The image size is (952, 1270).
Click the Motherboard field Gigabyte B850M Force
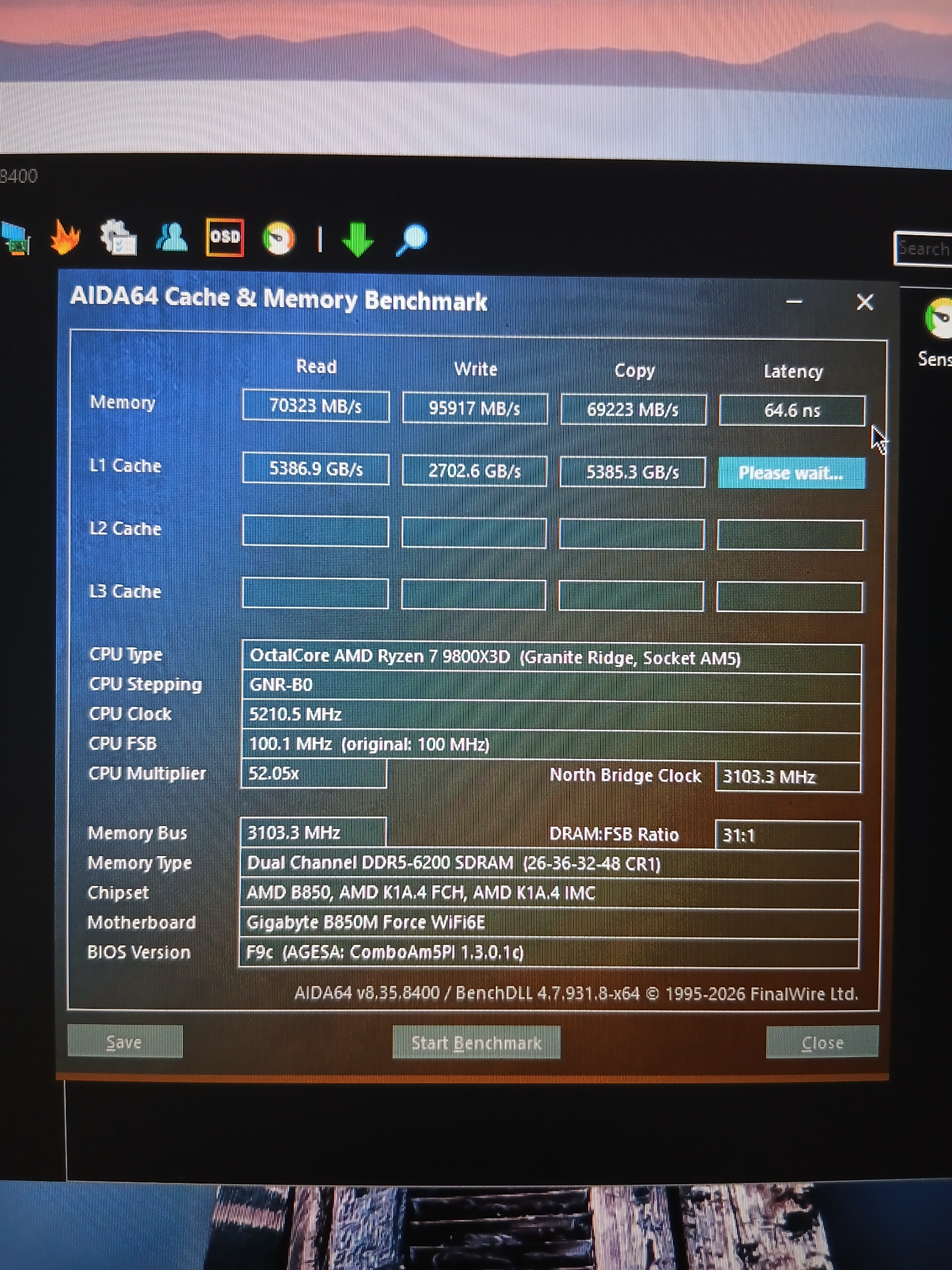549,923
